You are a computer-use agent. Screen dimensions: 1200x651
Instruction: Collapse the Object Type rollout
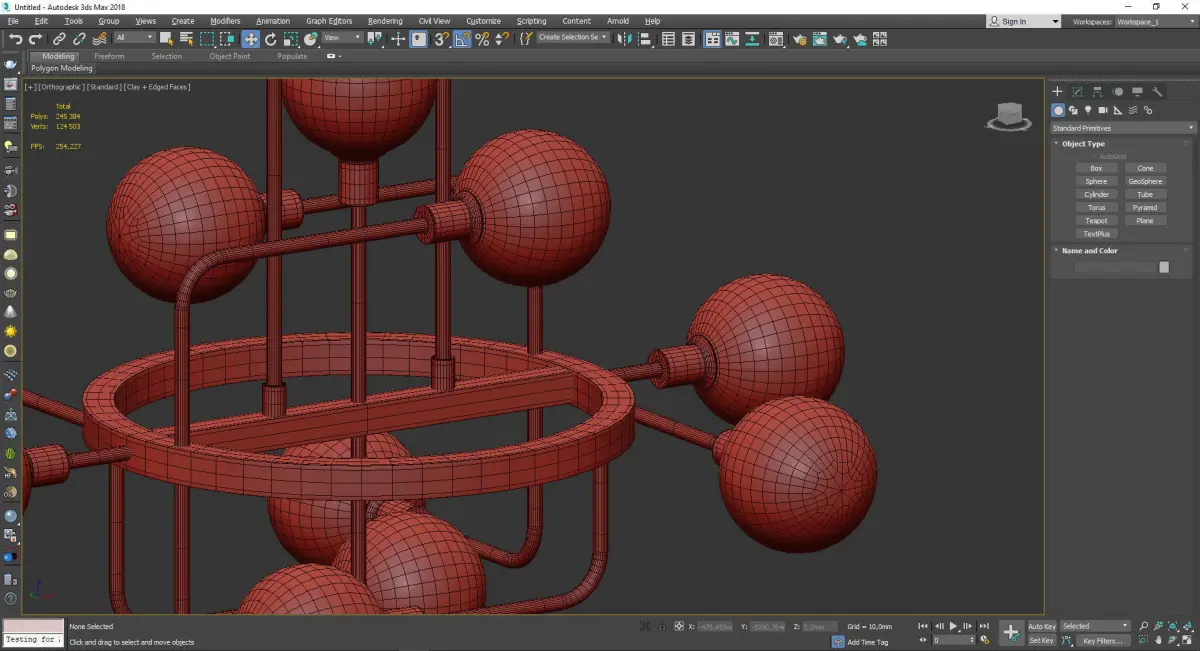1083,144
